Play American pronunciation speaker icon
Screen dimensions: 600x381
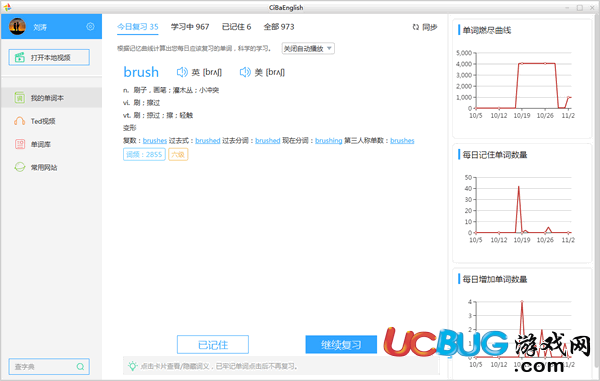tap(245, 72)
